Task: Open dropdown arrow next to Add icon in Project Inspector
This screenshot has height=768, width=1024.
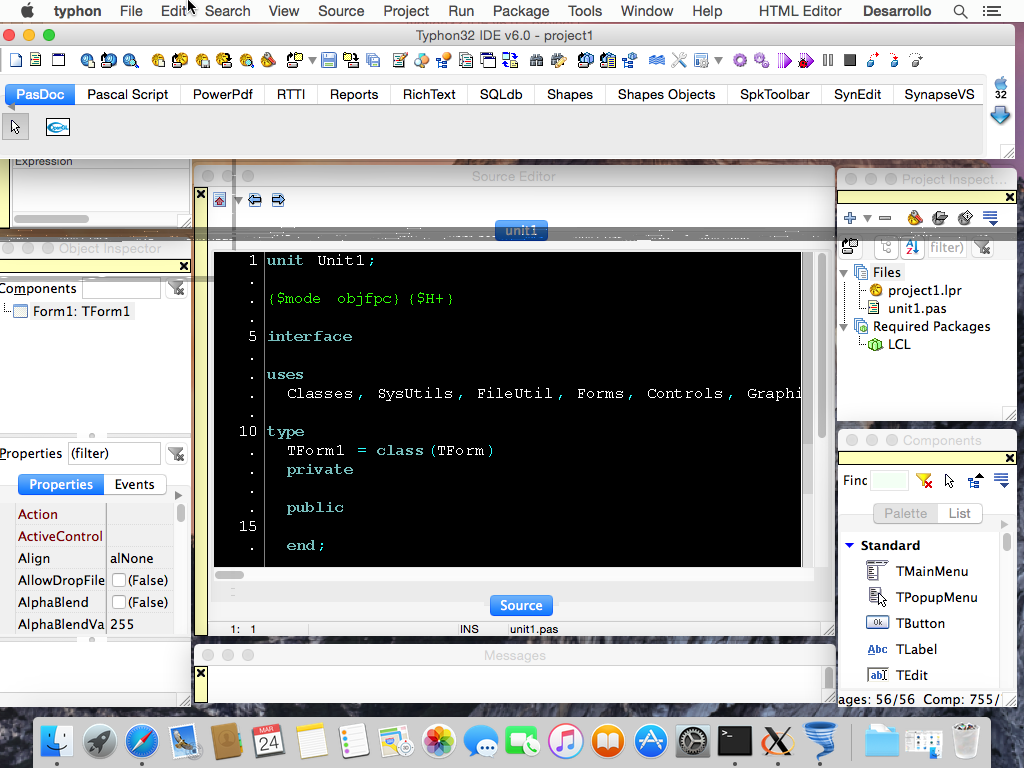Action: pos(867,219)
